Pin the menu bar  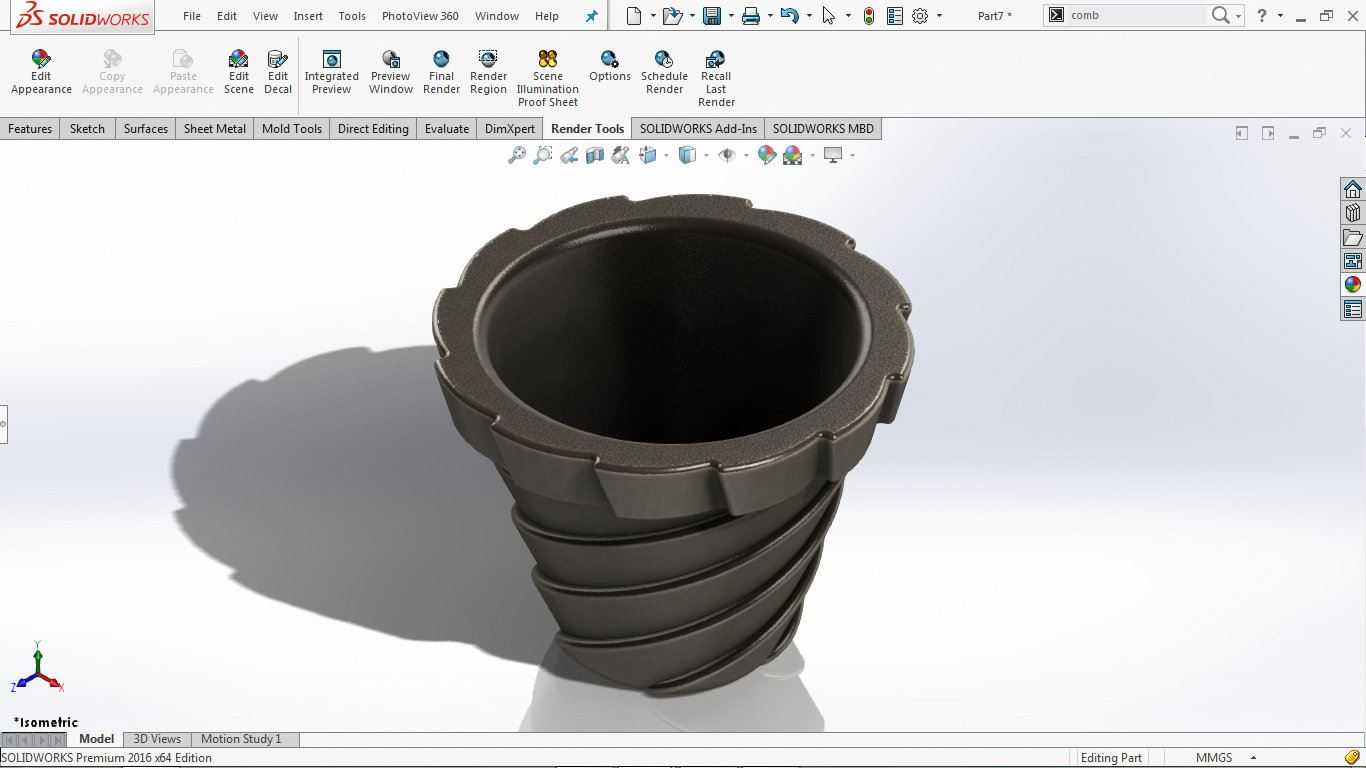[x=591, y=16]
